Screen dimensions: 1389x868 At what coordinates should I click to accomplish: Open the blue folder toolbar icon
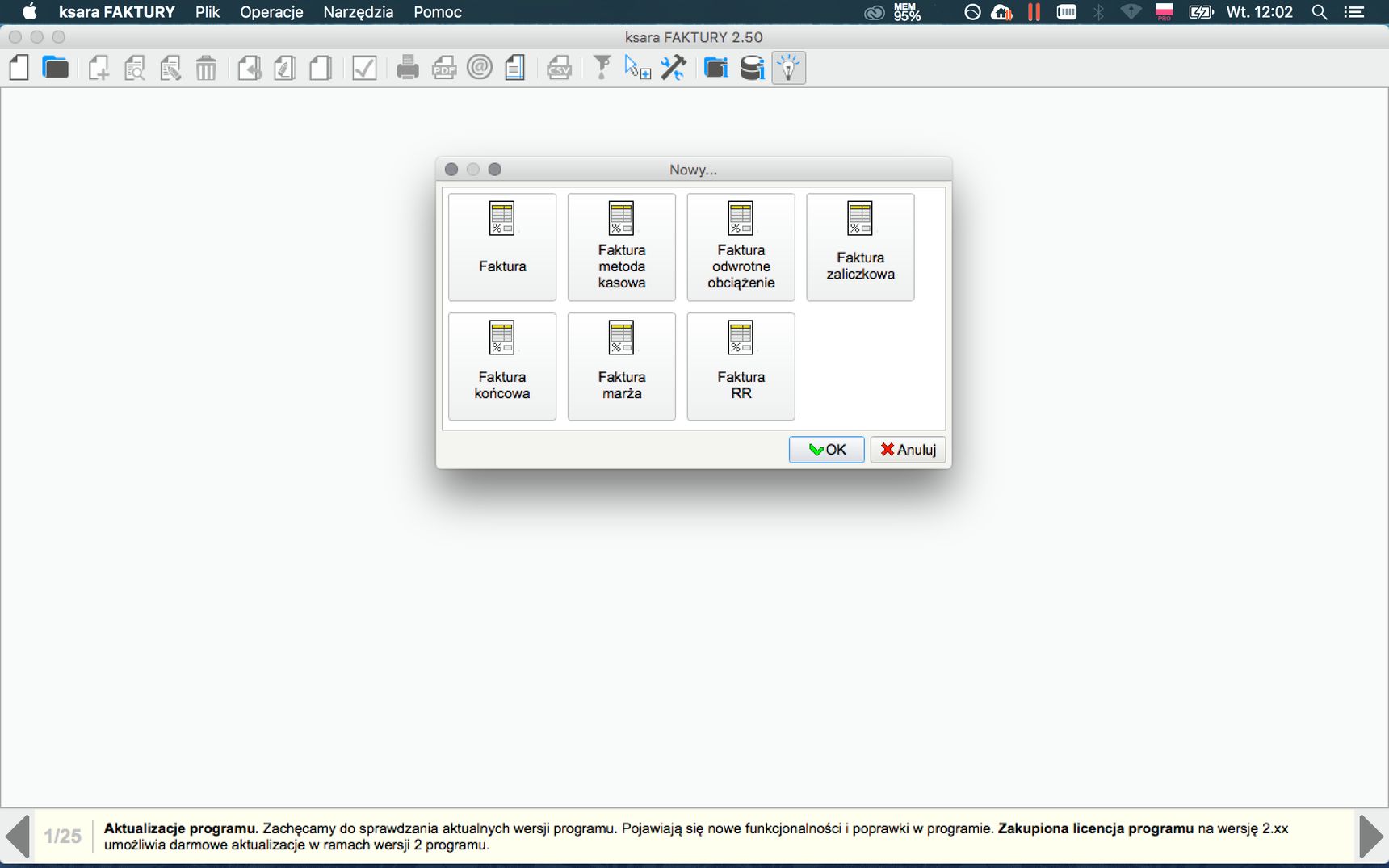click(x=55, y=68)
